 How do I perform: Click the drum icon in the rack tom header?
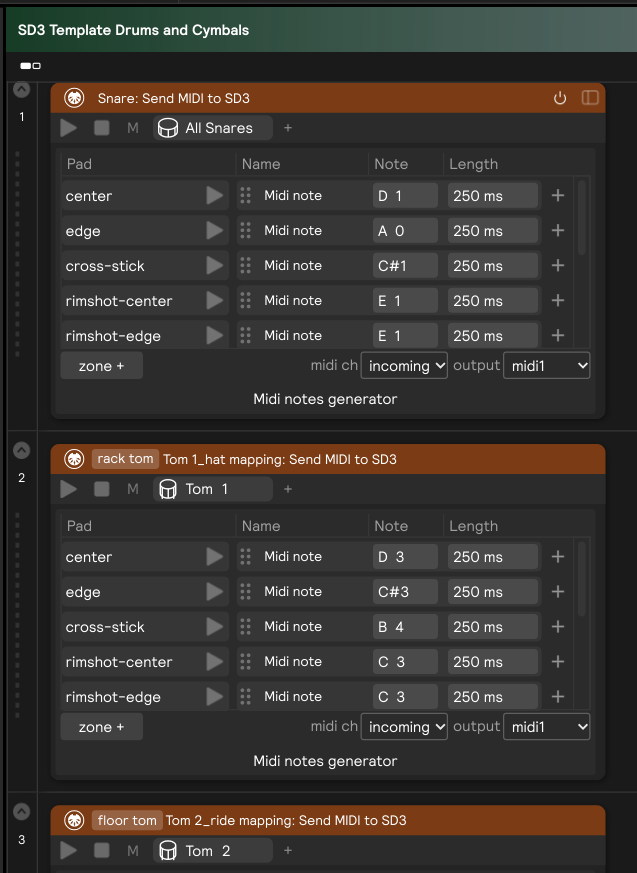(74, 459)
